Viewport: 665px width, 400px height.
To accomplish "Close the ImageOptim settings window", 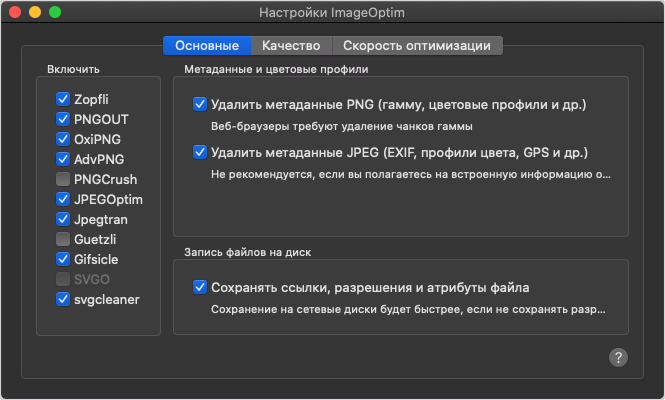I will (x=15, y=12).
